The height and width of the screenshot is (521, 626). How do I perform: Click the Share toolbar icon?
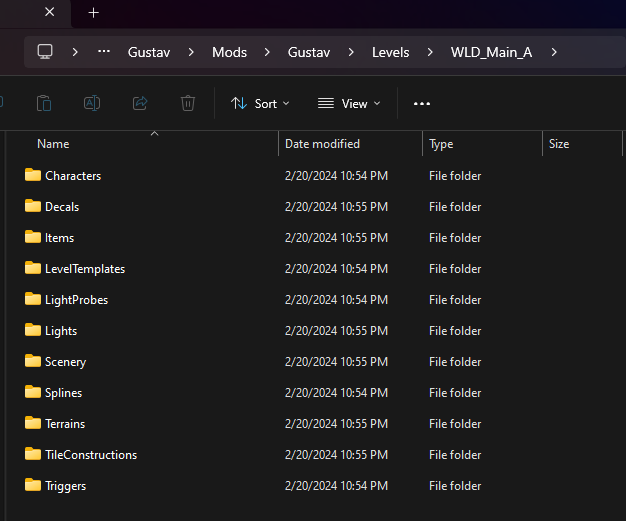[140, 103]
